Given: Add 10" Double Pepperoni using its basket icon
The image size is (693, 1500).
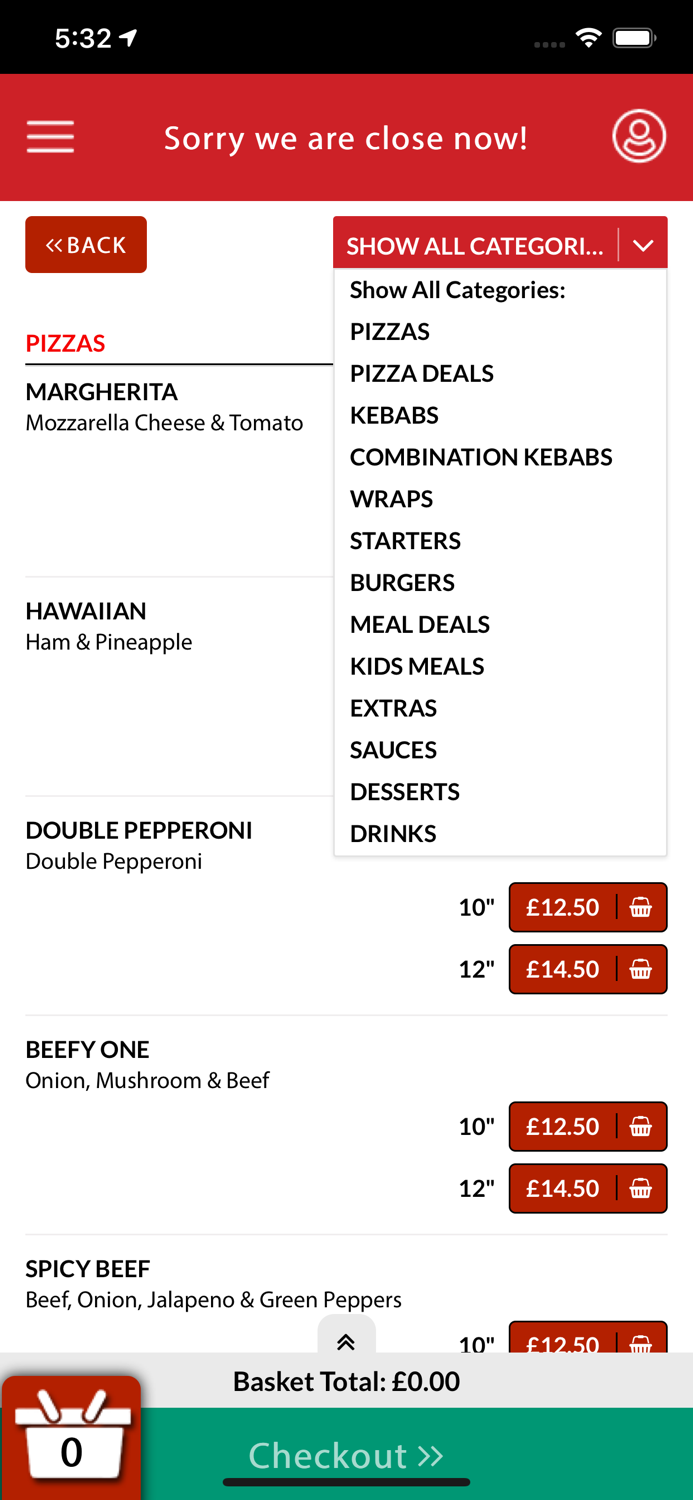Looking at the screenshot, I should point(641,907).
